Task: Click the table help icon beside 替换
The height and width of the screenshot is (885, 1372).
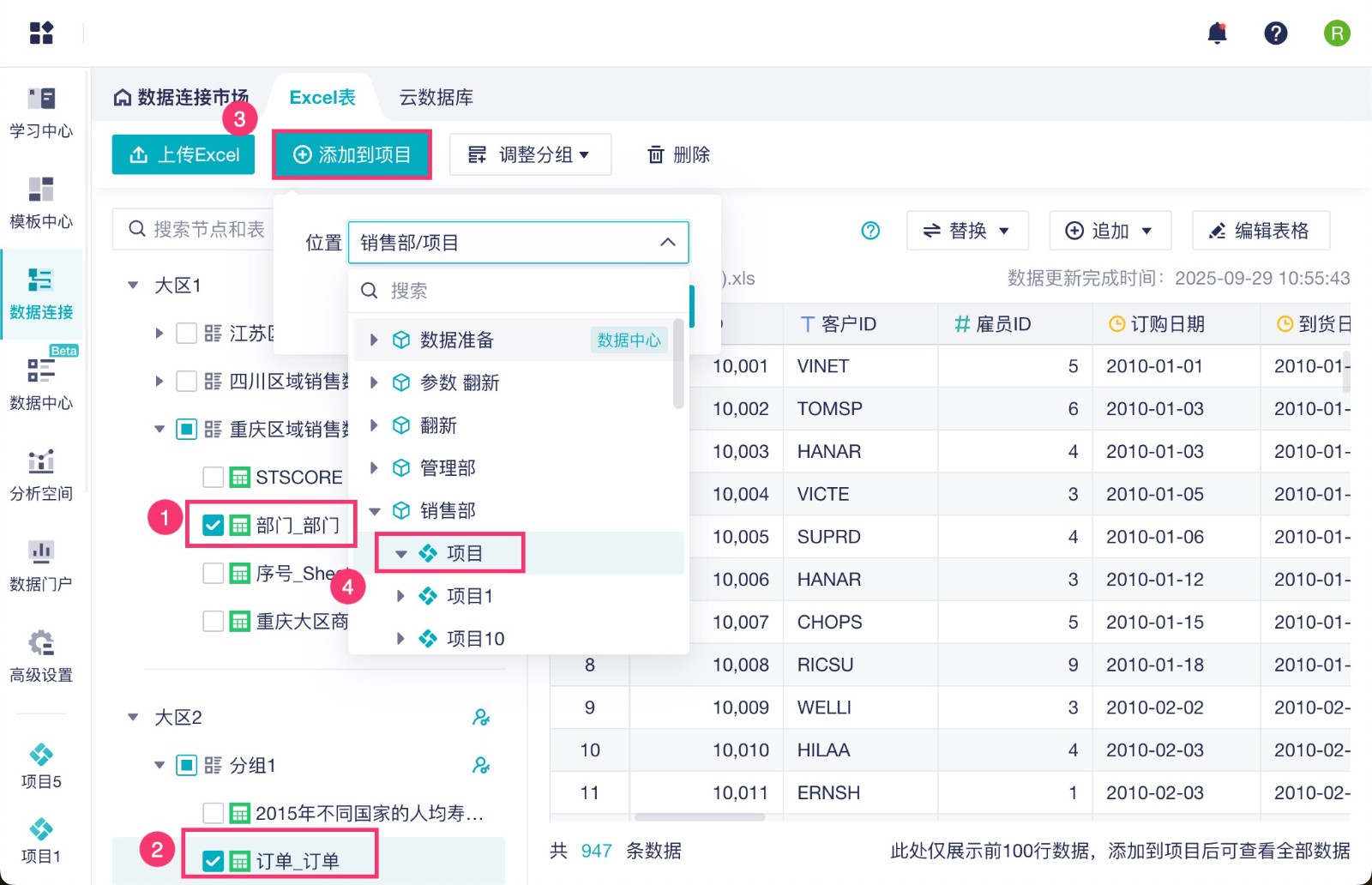Action: 870,231
